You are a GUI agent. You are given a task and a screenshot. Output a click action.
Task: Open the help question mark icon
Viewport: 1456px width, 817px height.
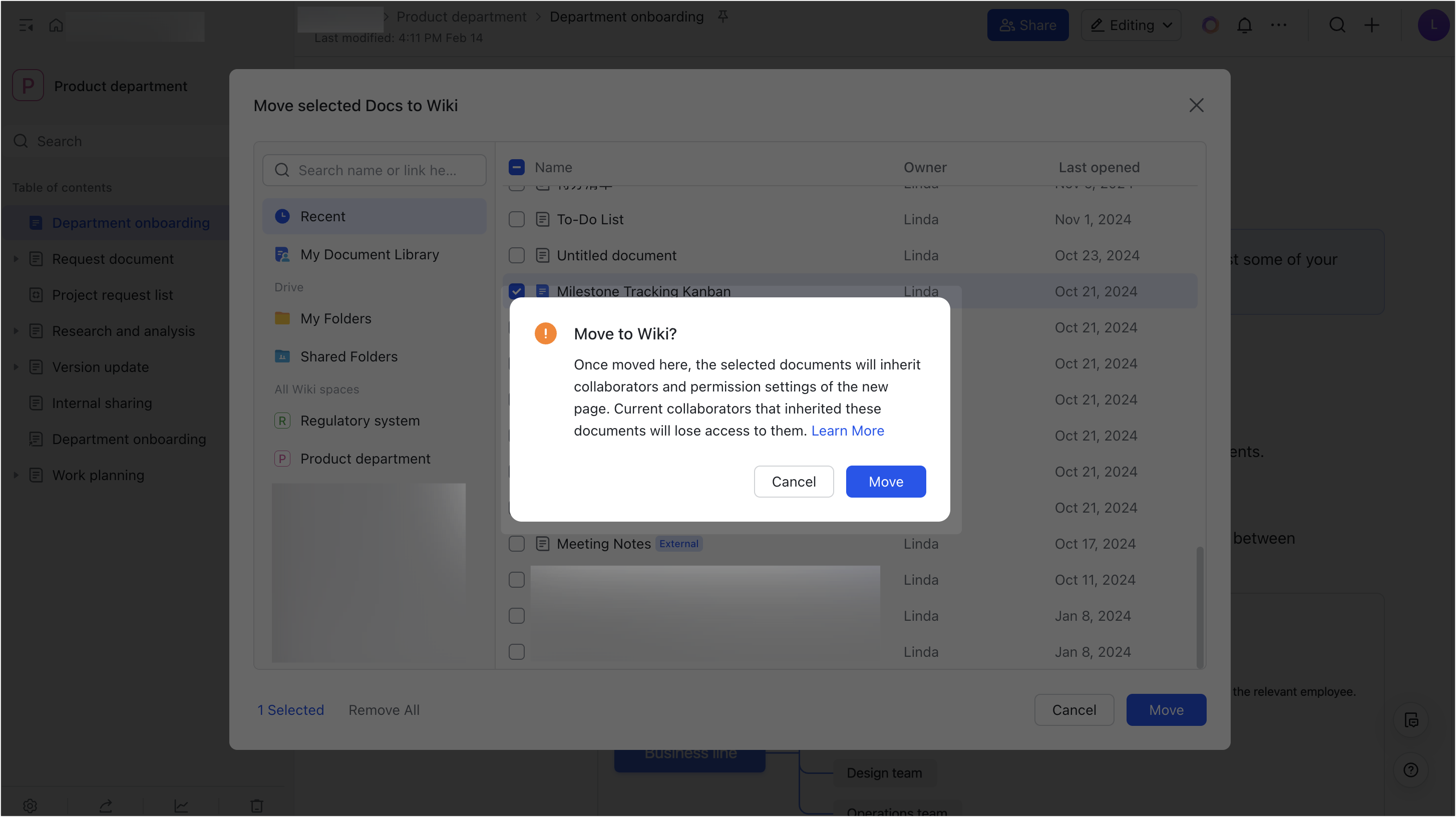coord(1410,769)
